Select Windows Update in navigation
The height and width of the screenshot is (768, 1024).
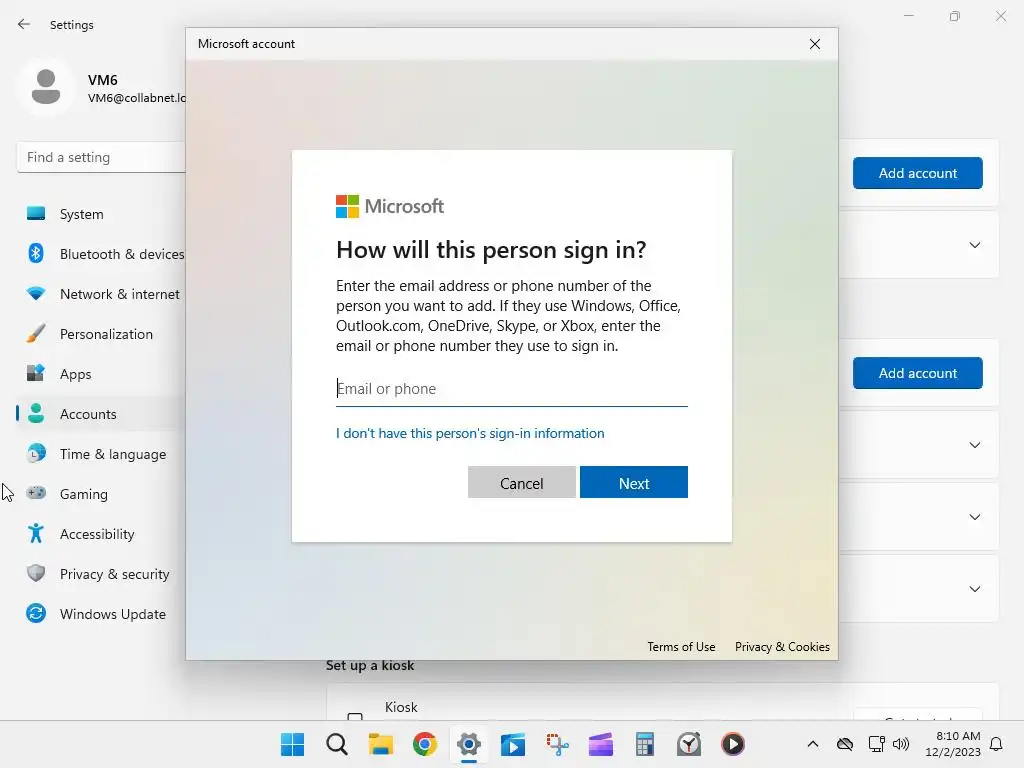pyautogui.click(x=113, y=614)
